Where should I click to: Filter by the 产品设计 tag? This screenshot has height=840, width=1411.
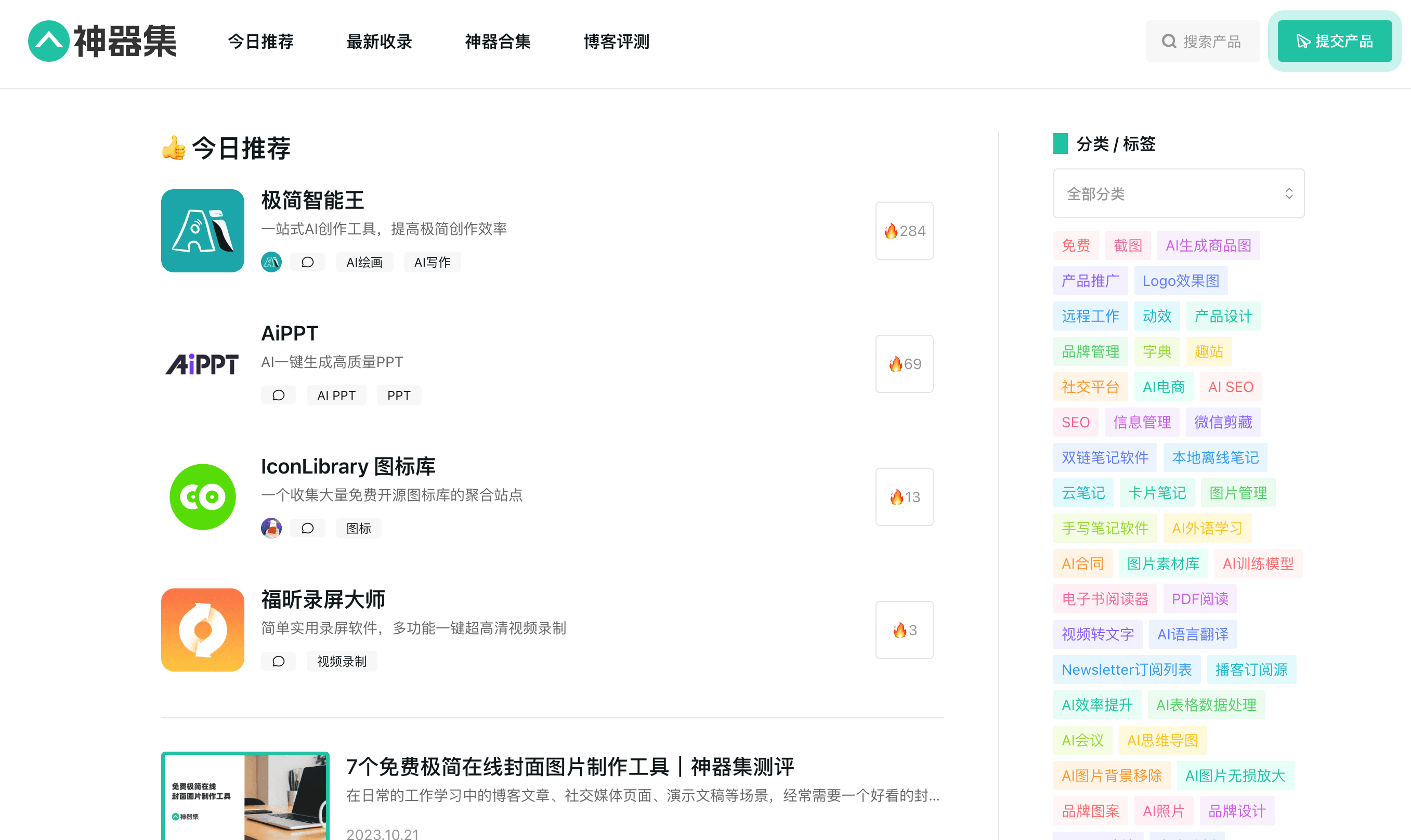tap(1224, 316)
